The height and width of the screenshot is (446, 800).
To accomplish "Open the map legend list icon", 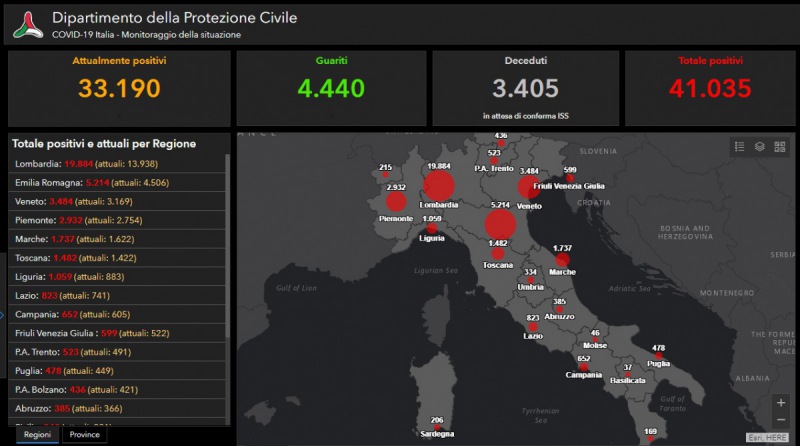I will 739,147.
